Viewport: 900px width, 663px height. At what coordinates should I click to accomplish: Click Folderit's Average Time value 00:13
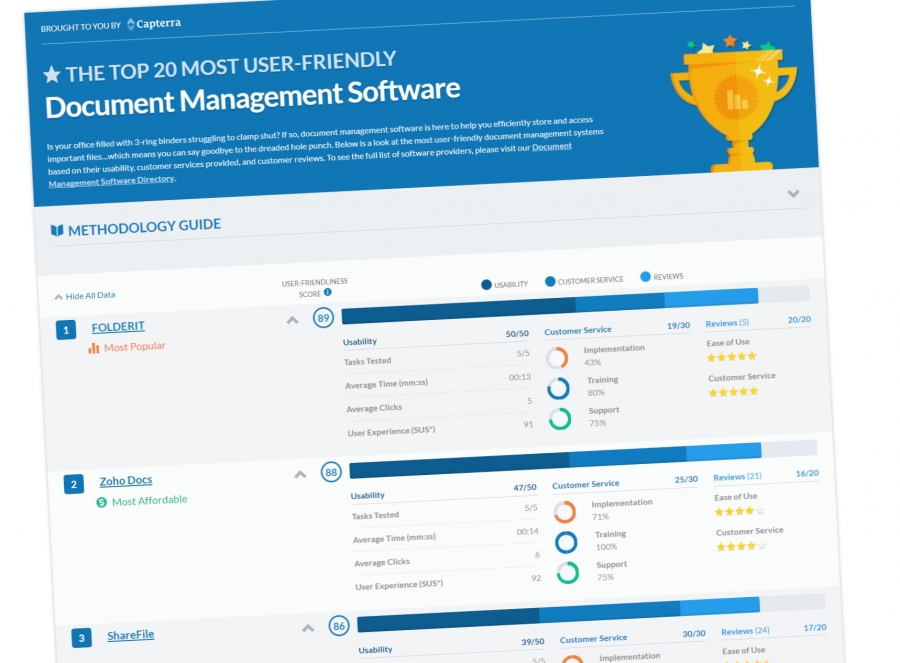tap(520, 377)
